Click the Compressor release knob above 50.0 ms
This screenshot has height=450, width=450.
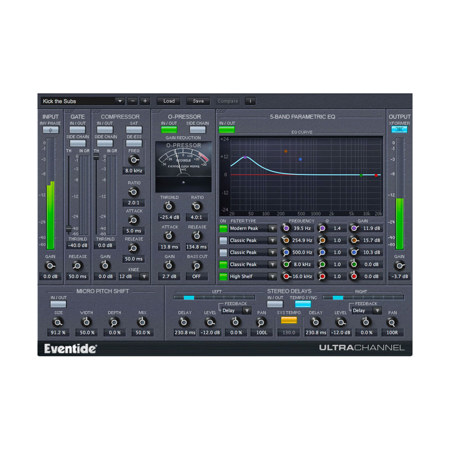pos(134,248)
